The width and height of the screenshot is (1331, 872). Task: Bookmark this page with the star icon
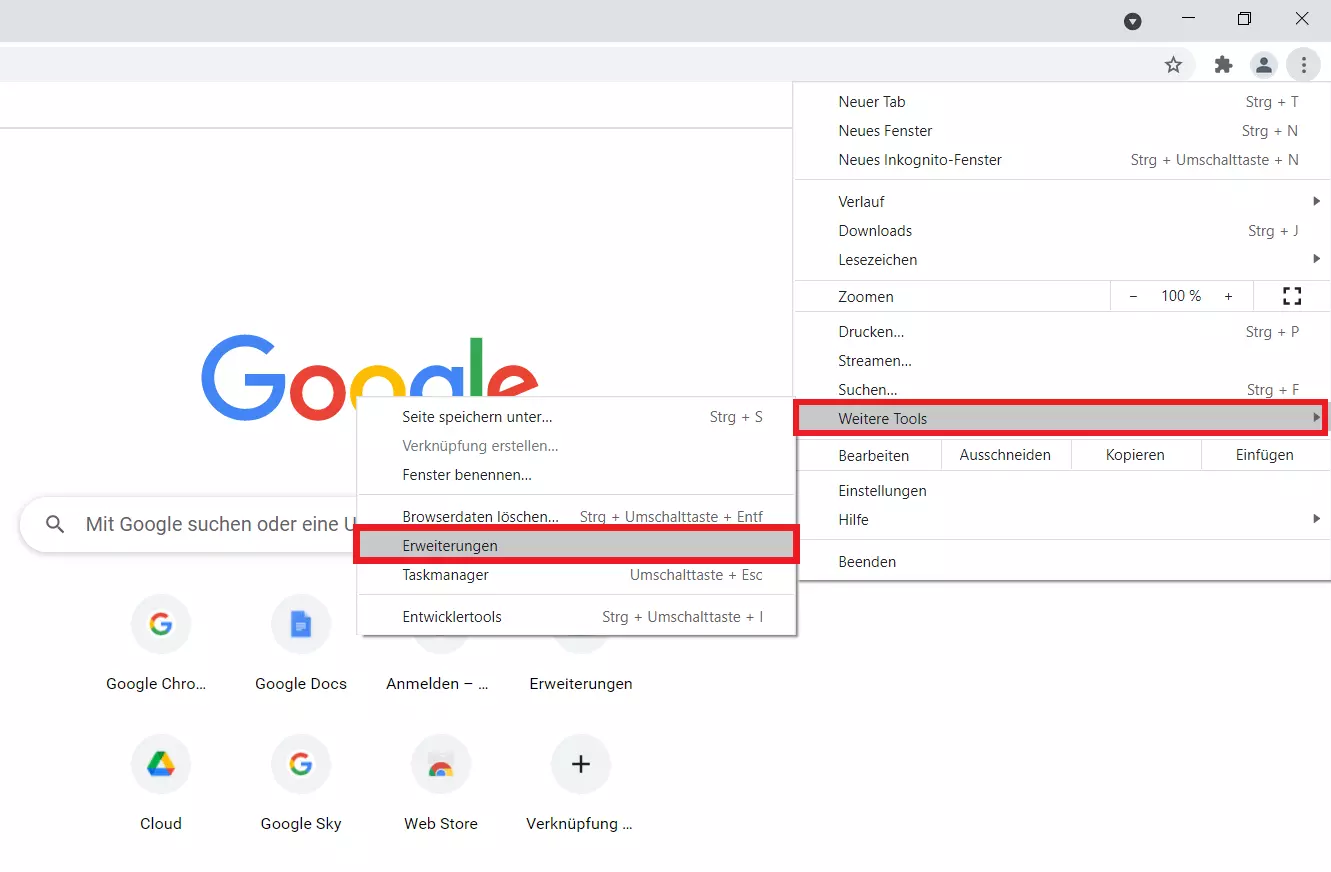(x=1173, y=65)
